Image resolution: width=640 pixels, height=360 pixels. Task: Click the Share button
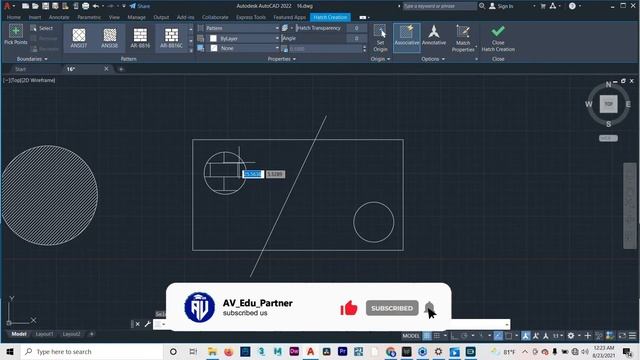(x=140, y=6)
